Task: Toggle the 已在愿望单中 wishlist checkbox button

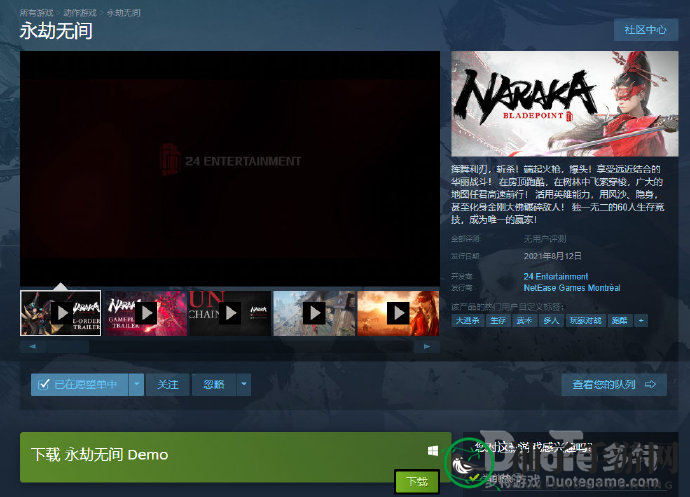Action: tap(80, 384)
